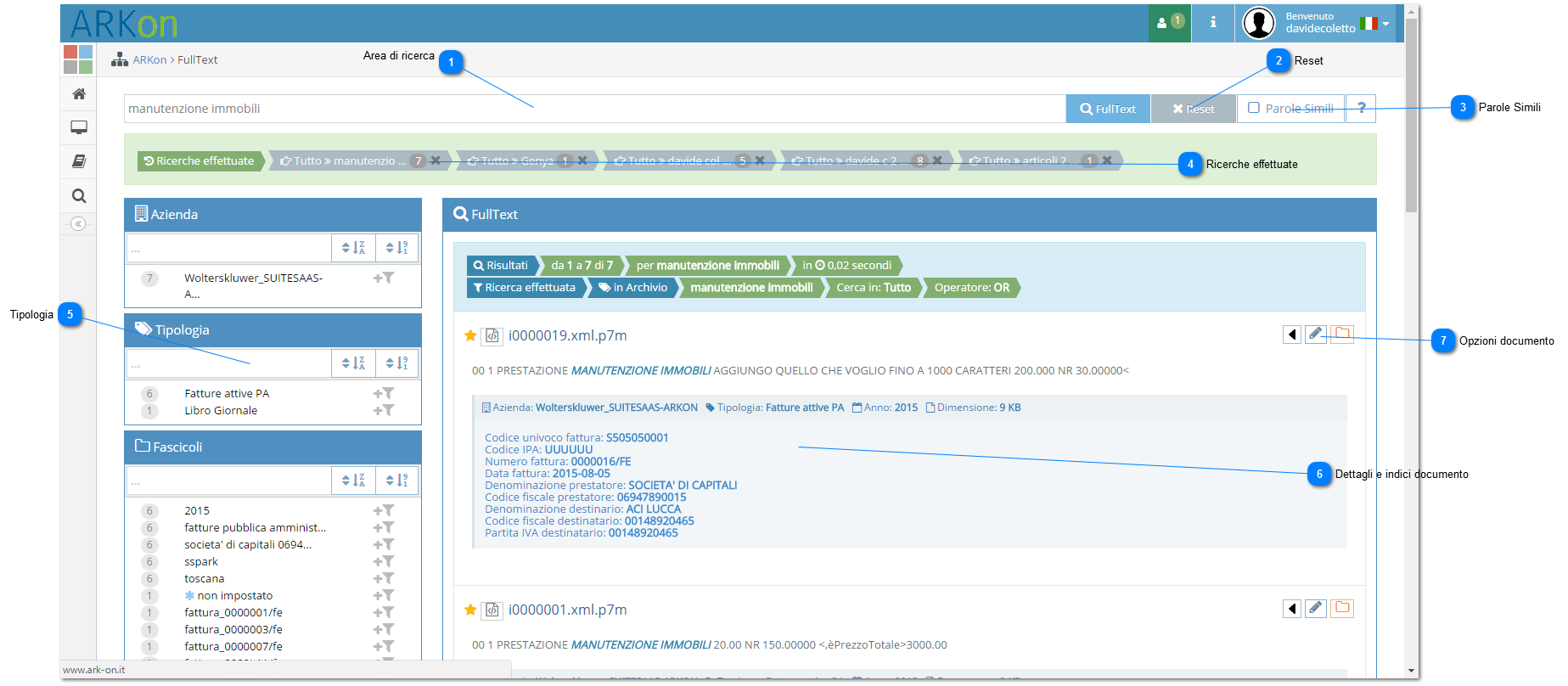Add filter for fattura_0000001/fe fascicolo
Viewport: 1568px width, 686px height.
[x=384, y=612]
